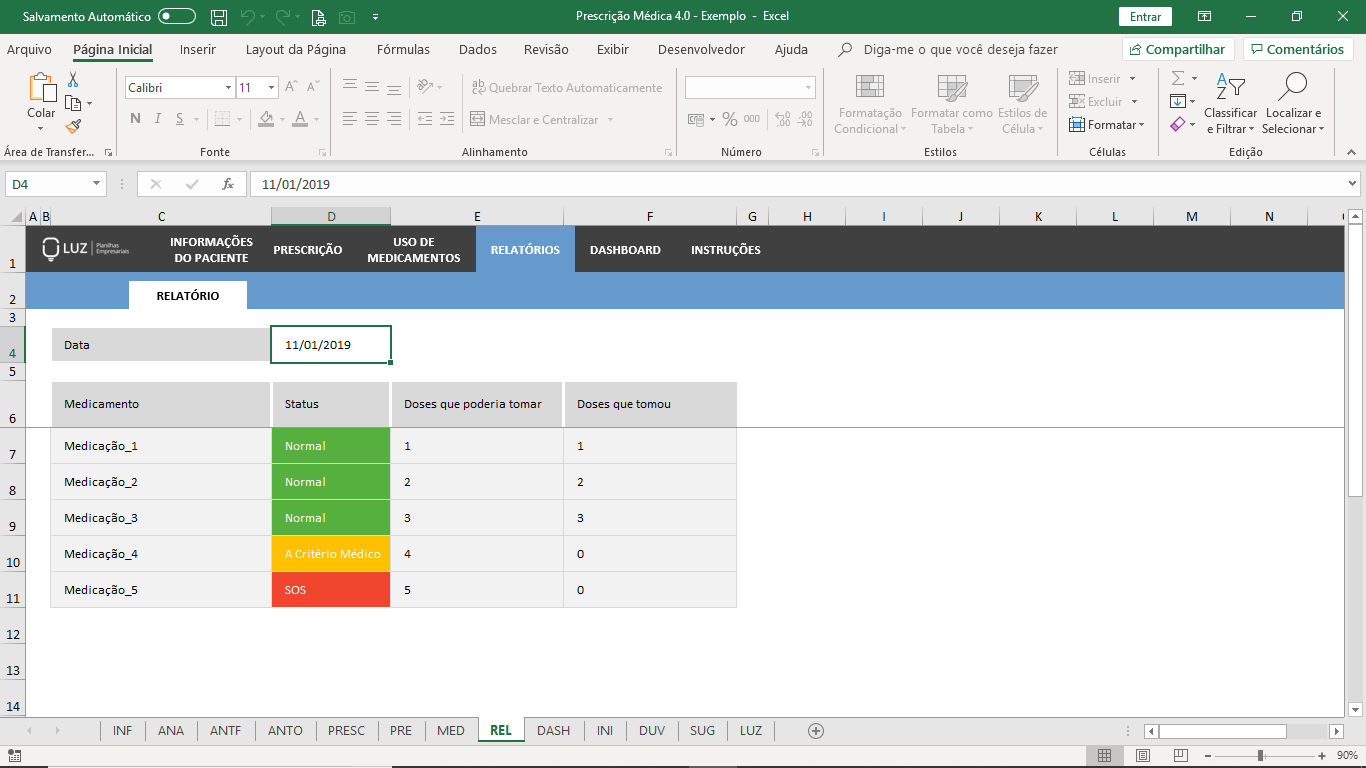Open the Formatar cells menu

click(1106, 125)
